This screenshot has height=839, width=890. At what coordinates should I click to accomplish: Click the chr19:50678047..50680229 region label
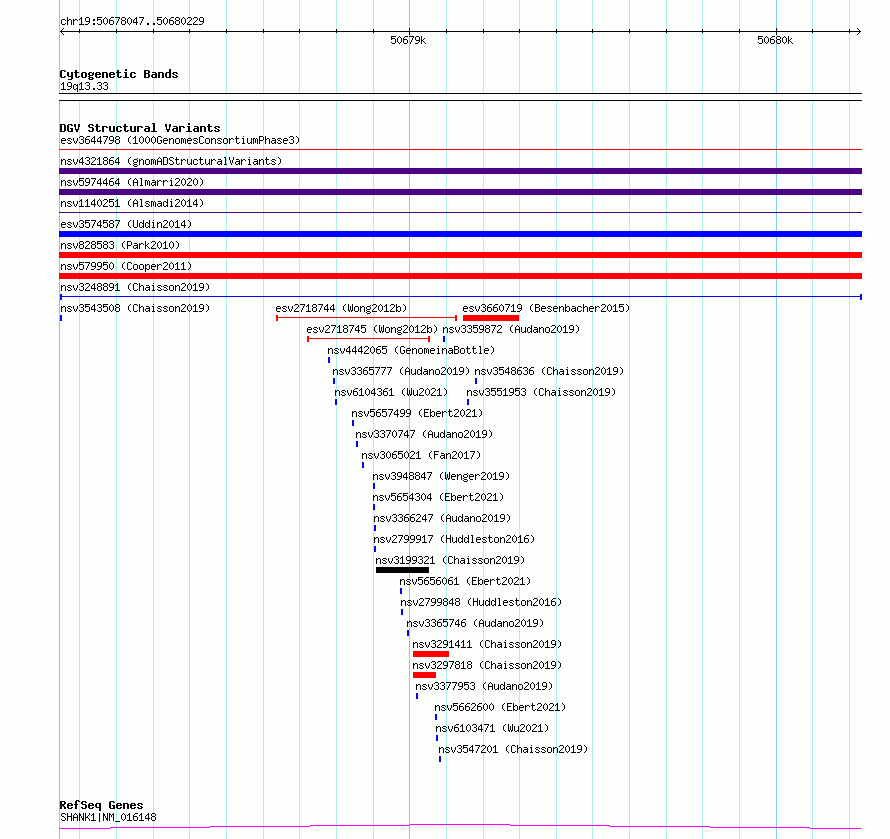point(132,21)
